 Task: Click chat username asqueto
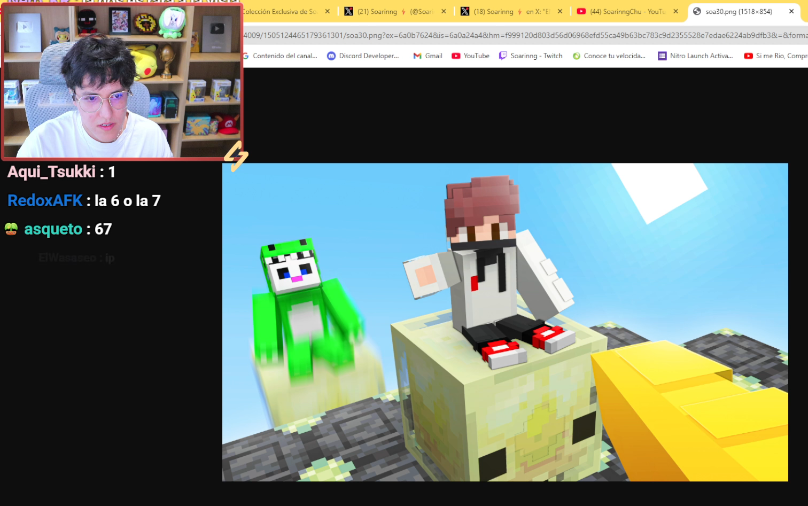point(53,229)
